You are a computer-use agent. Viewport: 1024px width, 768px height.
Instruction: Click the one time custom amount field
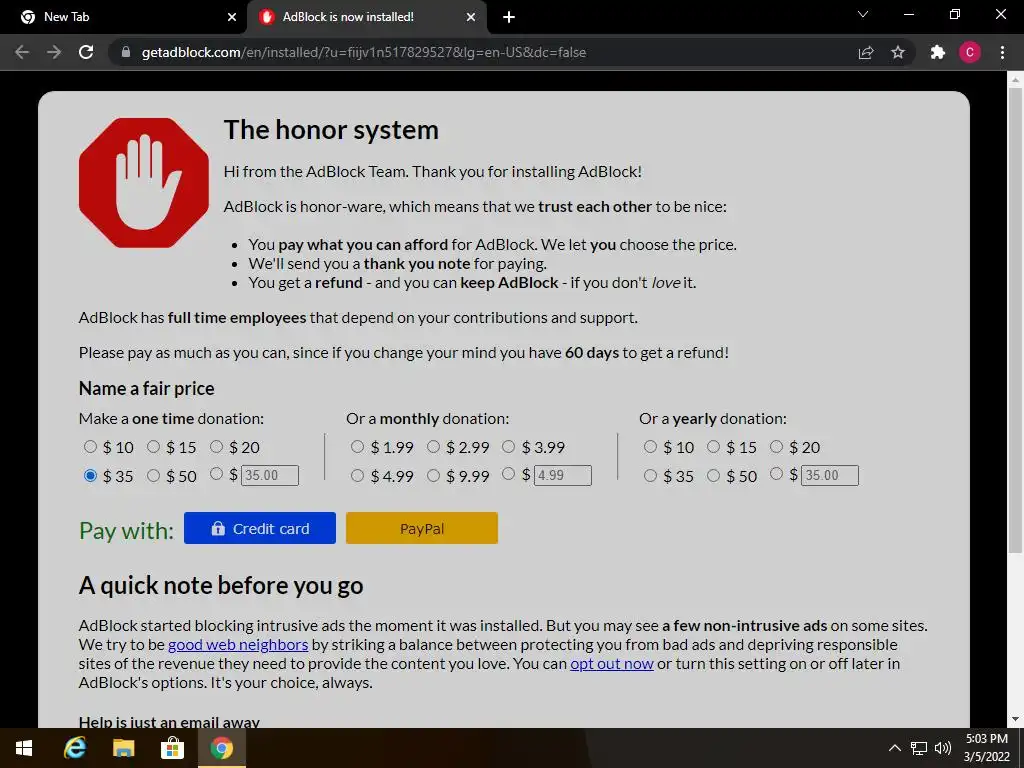(270, 475)
